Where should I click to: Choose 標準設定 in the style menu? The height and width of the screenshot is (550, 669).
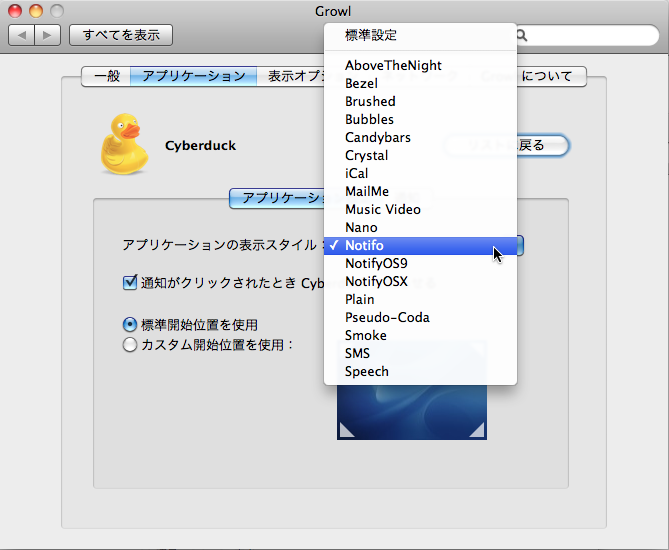(x=420, y=35)
